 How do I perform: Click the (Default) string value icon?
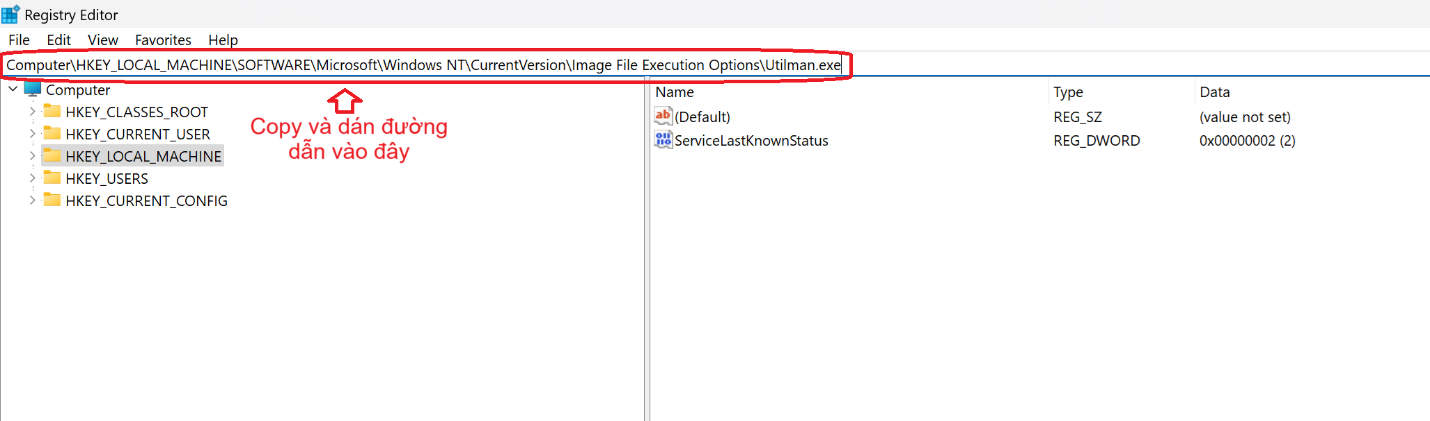(x=663, y=117)
